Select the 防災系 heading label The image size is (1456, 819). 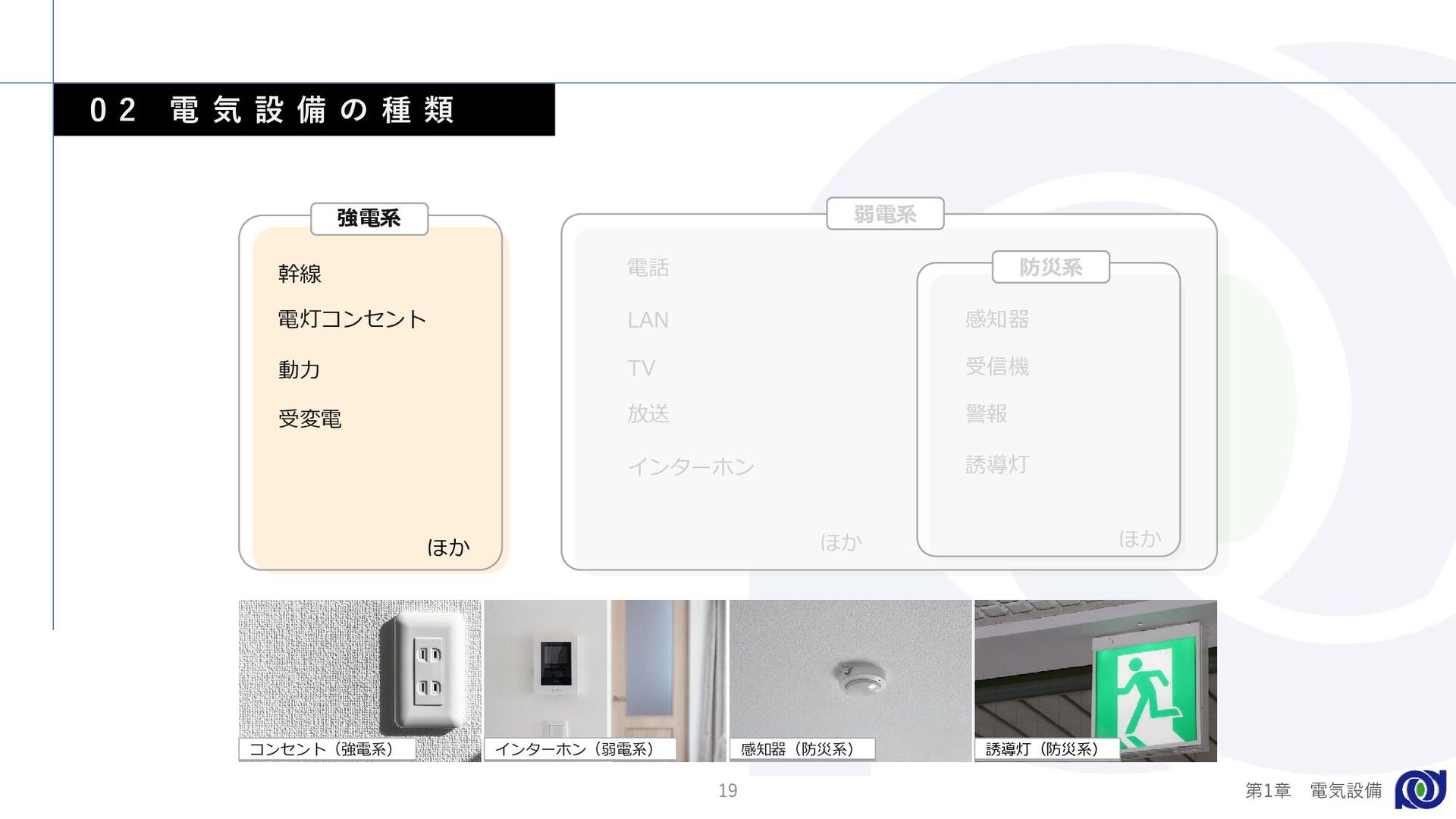[1051, 267]
